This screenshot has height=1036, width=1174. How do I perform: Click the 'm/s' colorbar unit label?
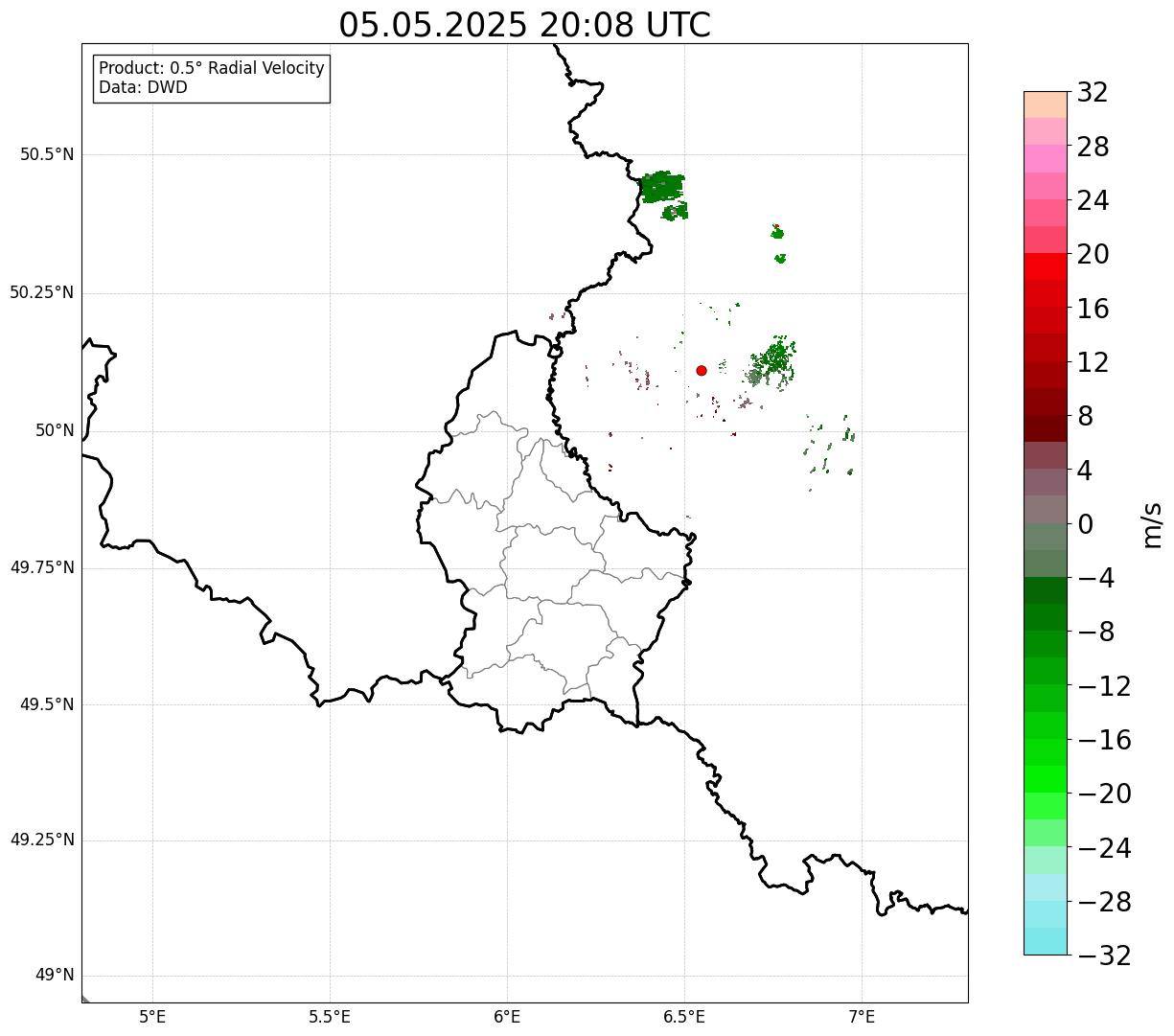(1153, 524)
